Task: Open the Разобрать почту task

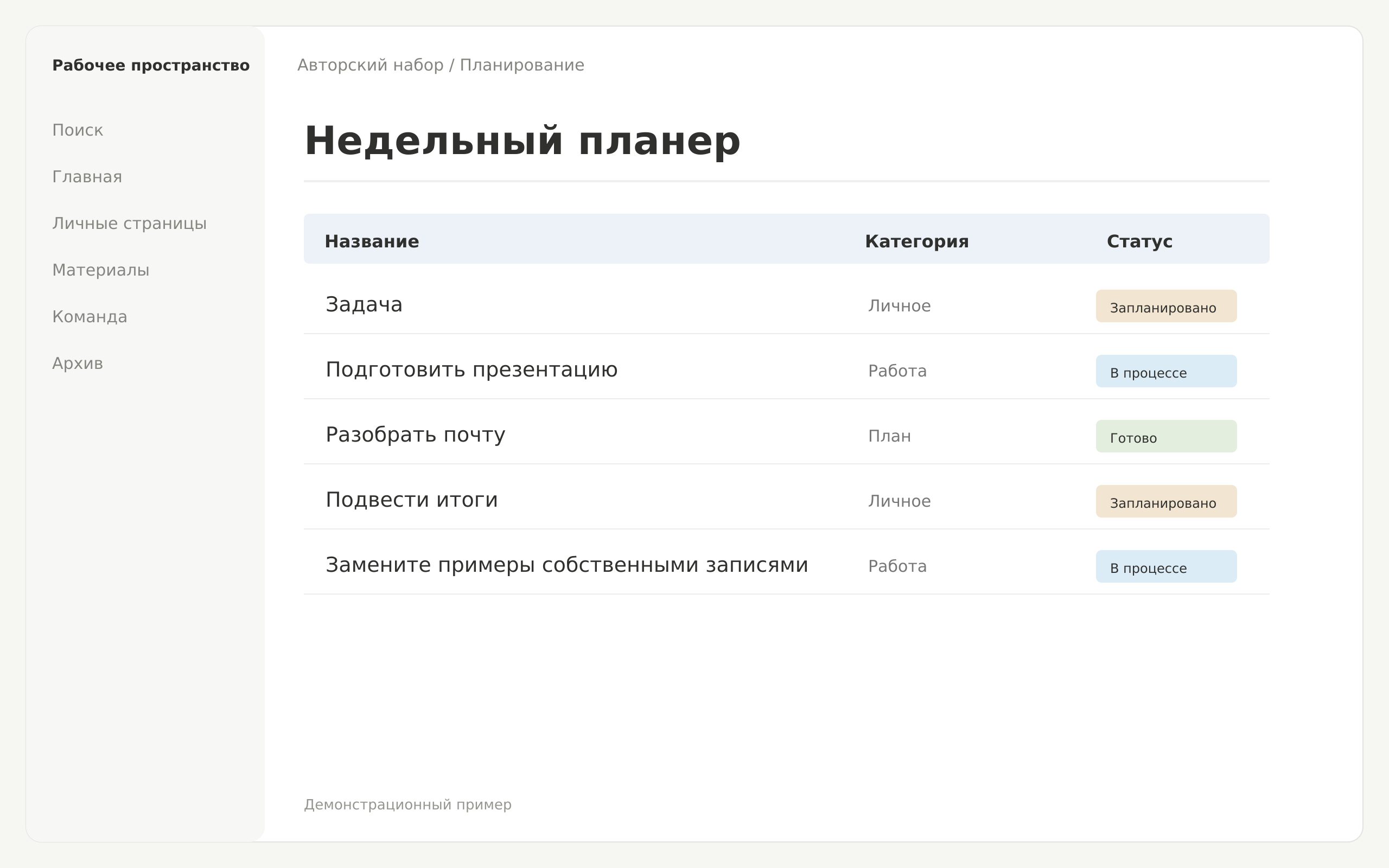Action: point(416,435)
